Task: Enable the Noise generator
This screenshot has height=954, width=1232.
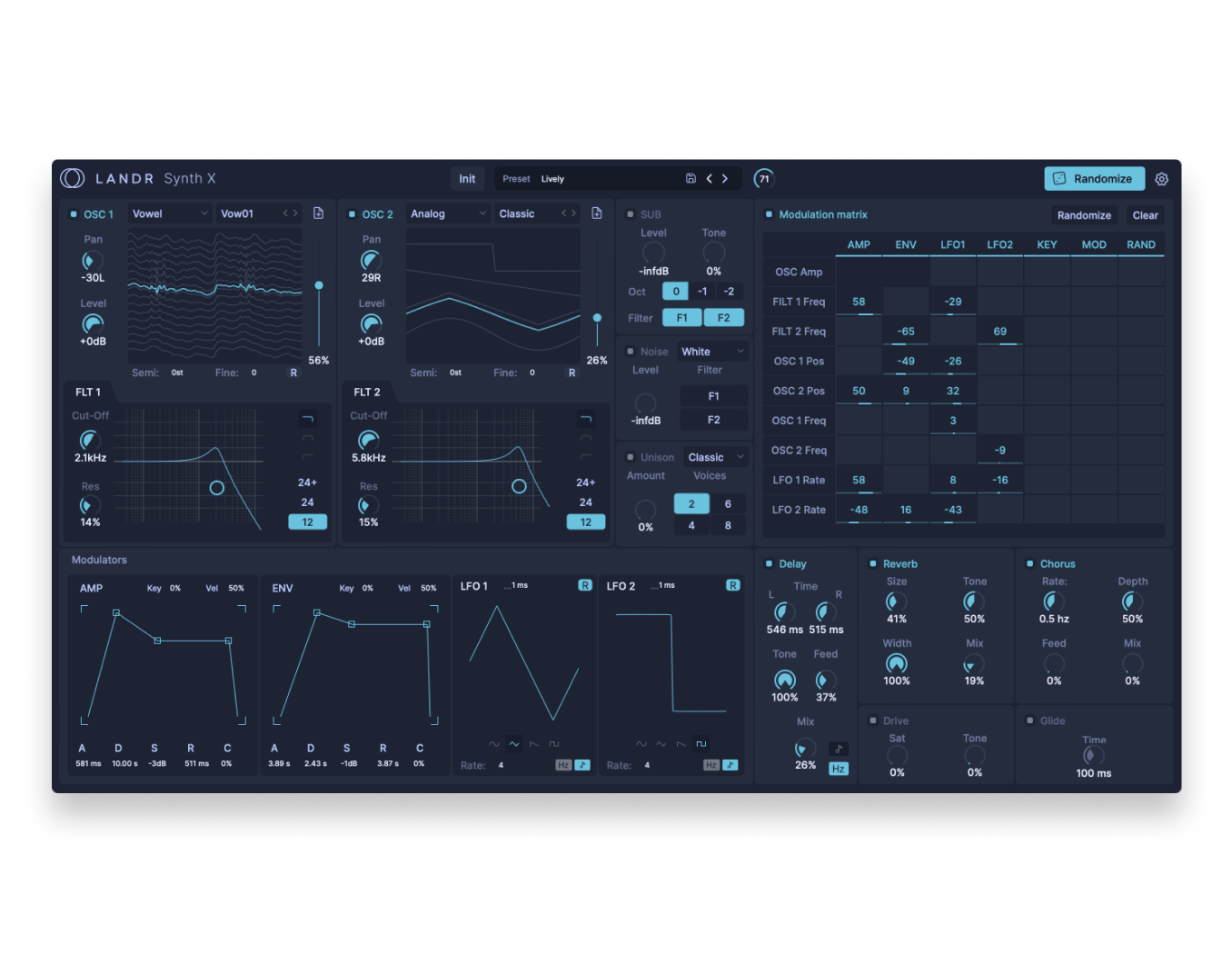Action: coord(631,352)
